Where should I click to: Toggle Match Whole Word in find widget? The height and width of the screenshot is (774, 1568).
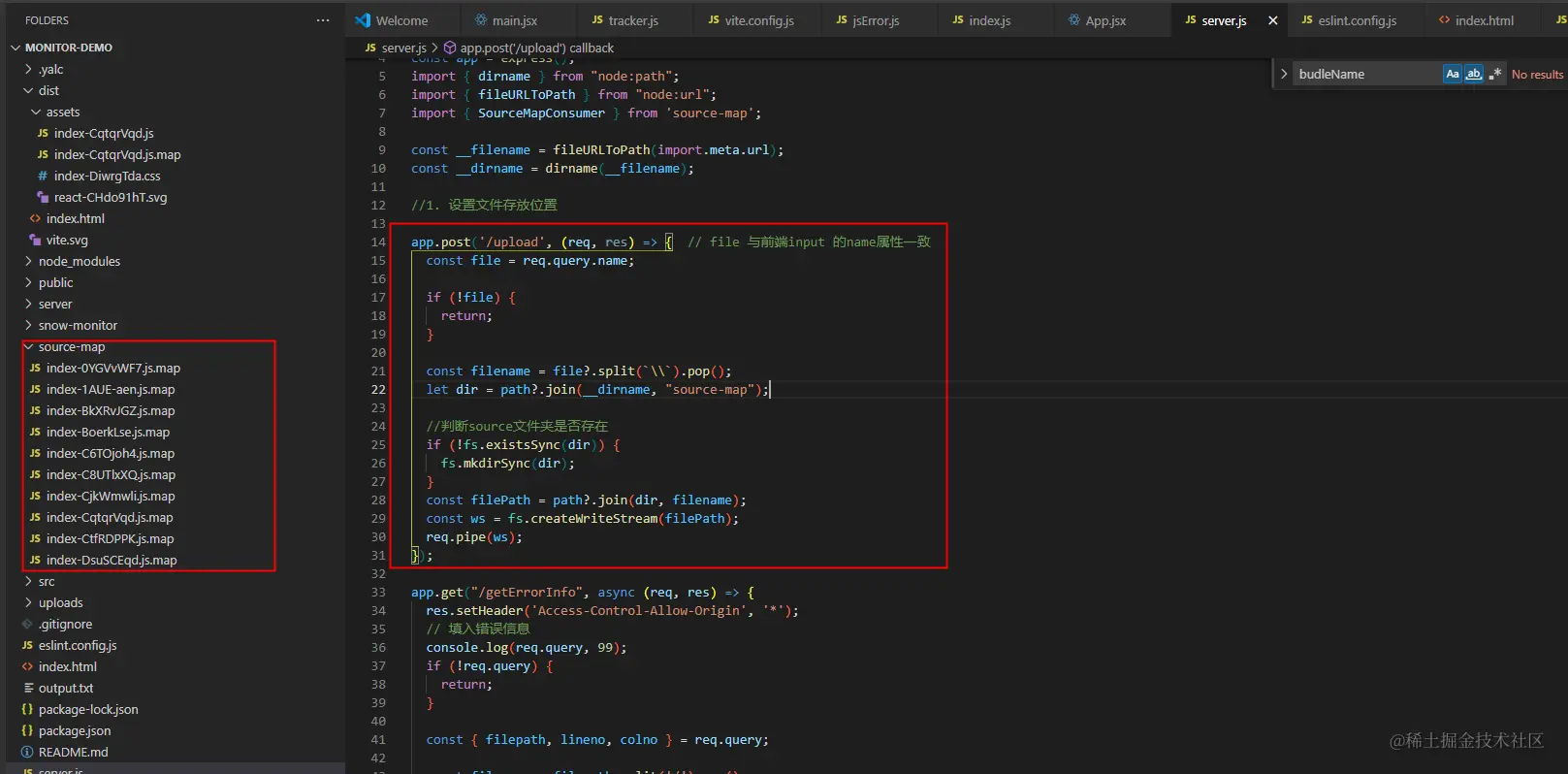[x=1473, y=74]
